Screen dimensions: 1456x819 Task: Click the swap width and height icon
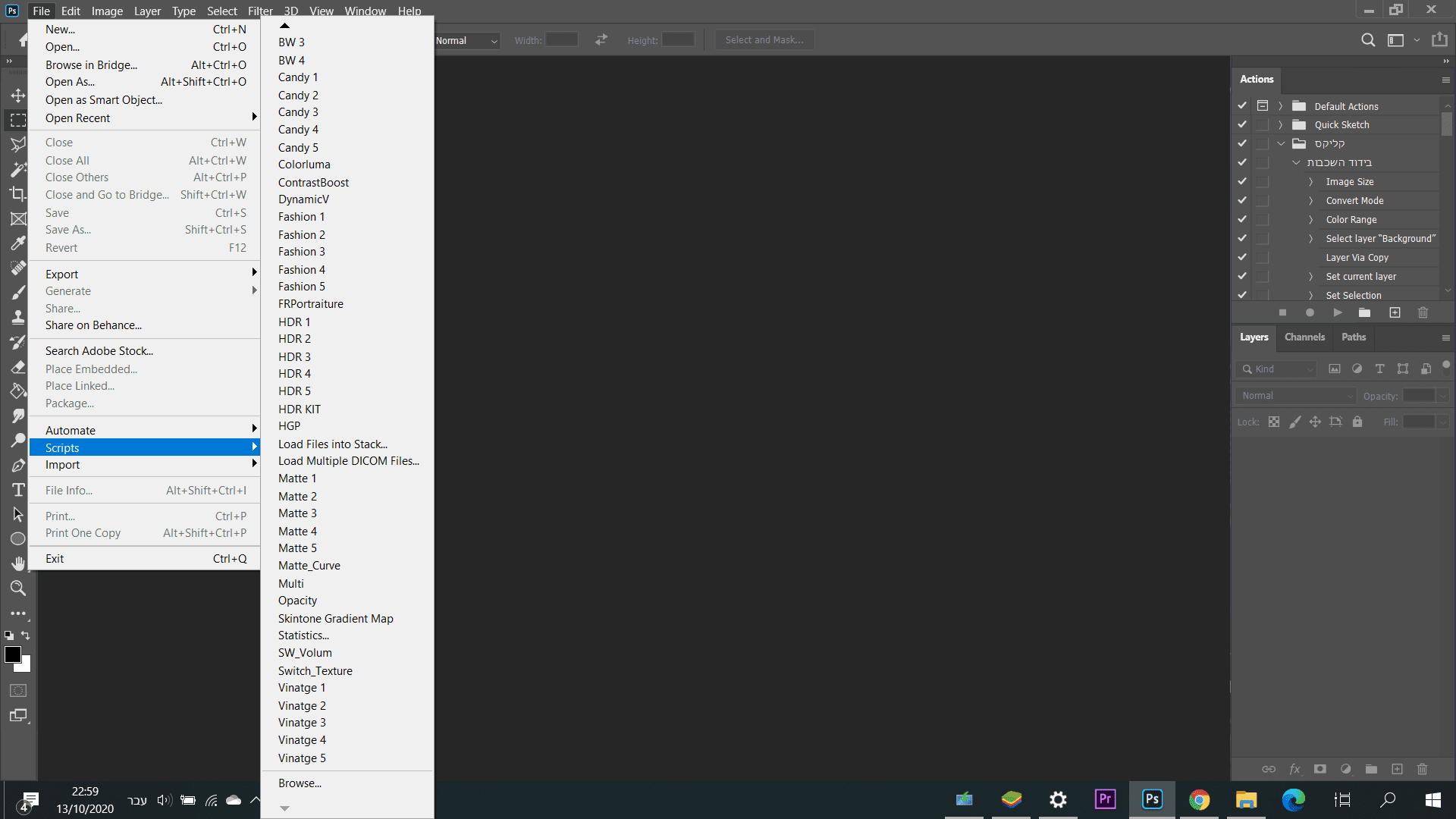point(601,40)
